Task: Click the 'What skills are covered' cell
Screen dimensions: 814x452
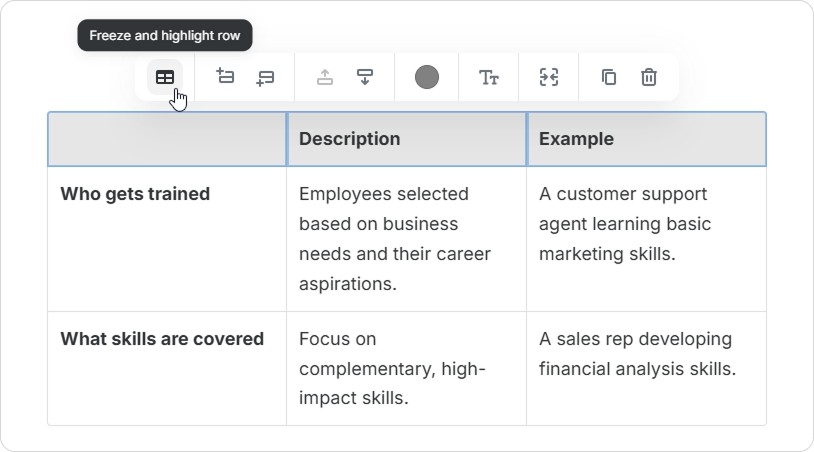Action: tap(167, 368)
